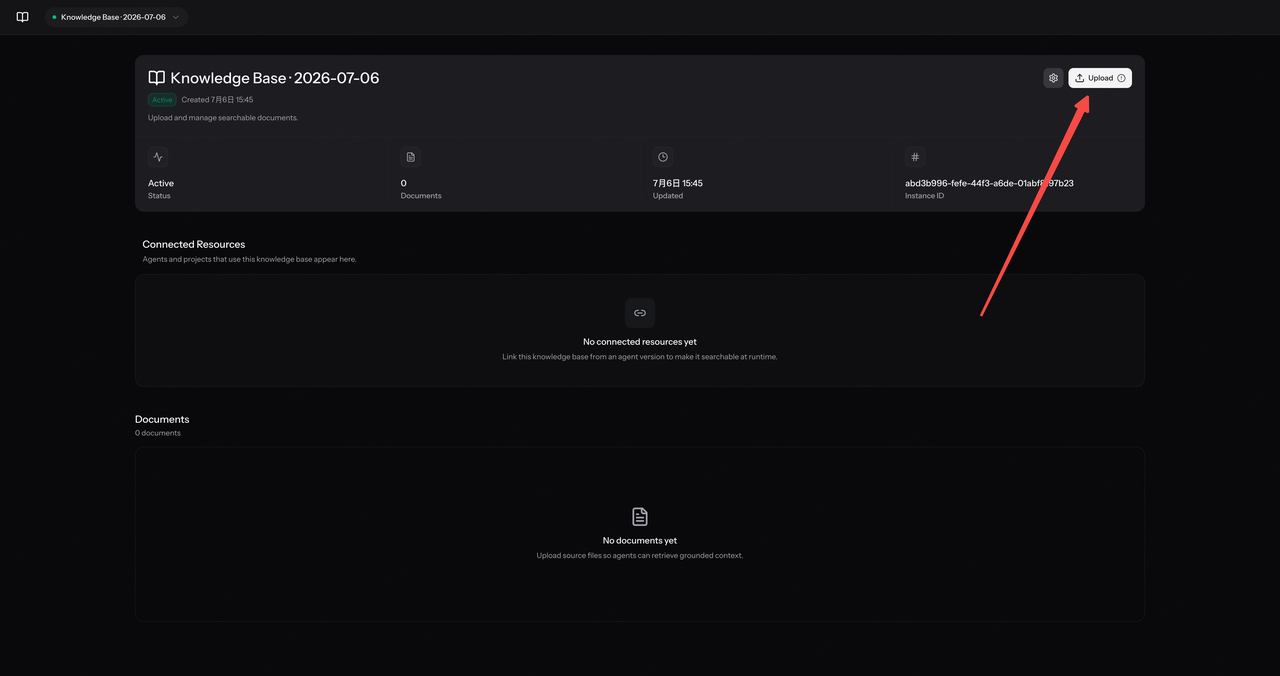1280x676 pixels.
Task: Click the document icon above Documents count
Action: click(x=411, y=157)
